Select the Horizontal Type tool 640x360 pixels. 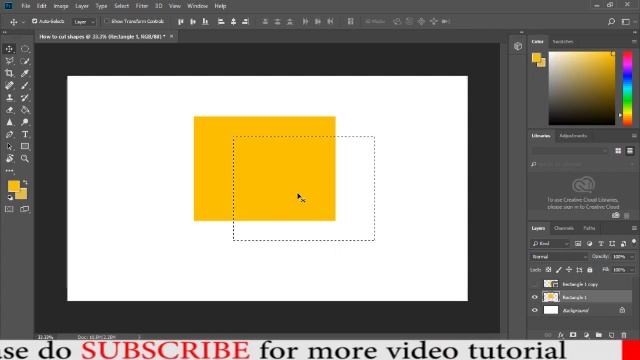tap(25, 134)
